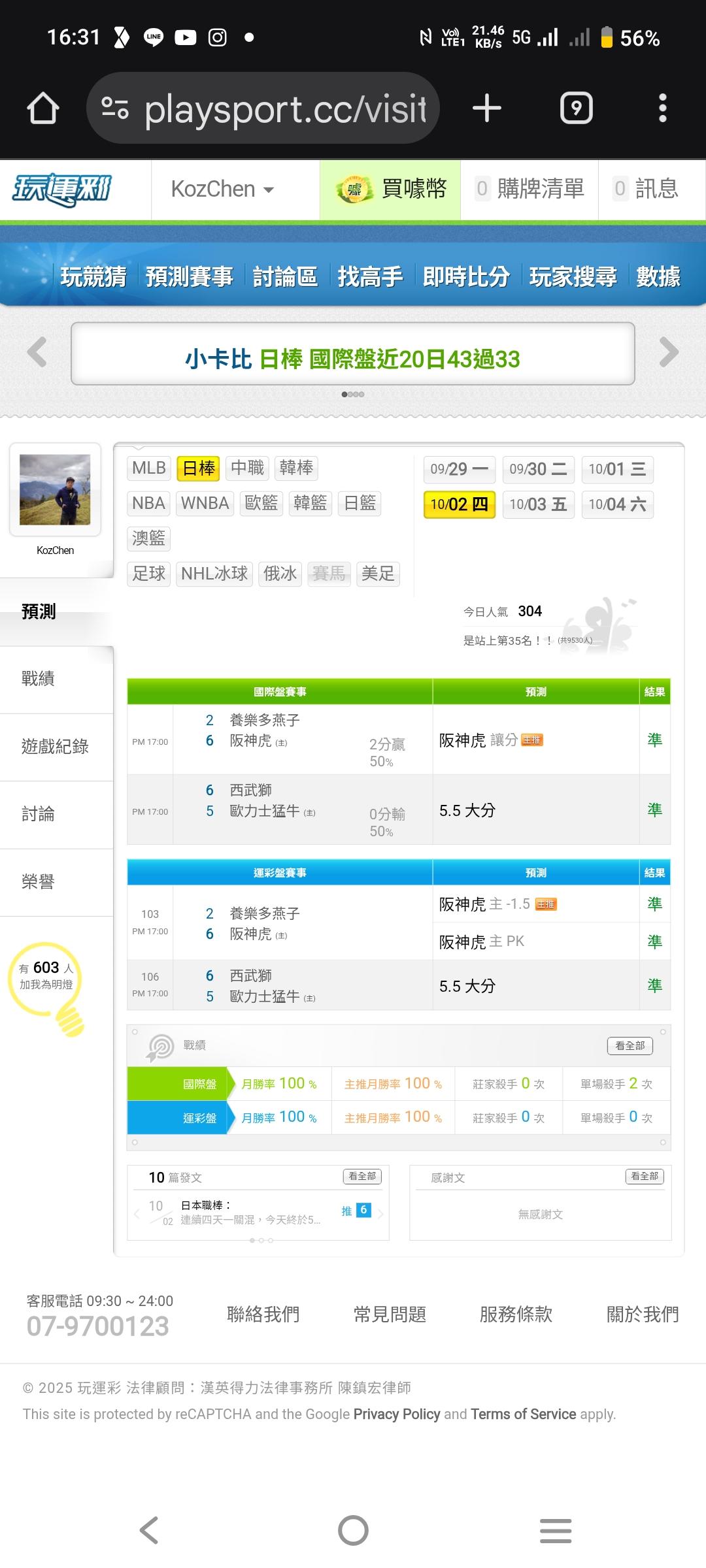The image size is (706, 1568).
Task: Select 日棒 league filter
Action: 199,468
